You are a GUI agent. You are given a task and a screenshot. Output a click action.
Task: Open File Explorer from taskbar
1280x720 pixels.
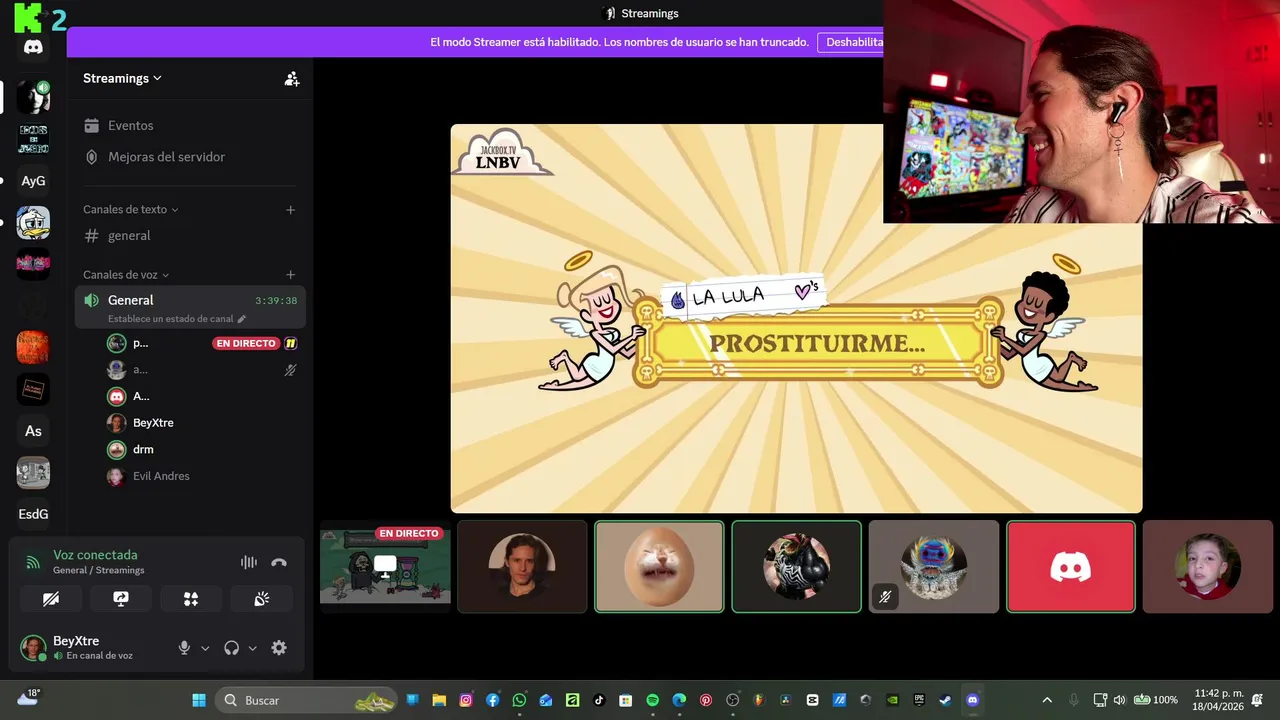coord(439,700)
